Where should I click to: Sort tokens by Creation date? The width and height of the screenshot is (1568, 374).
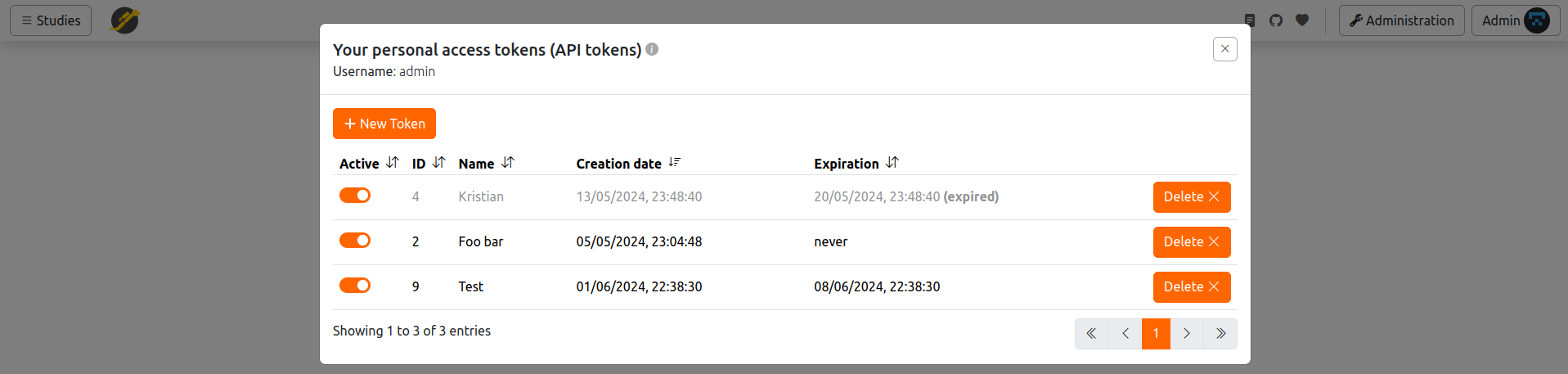tap(675, 163)
